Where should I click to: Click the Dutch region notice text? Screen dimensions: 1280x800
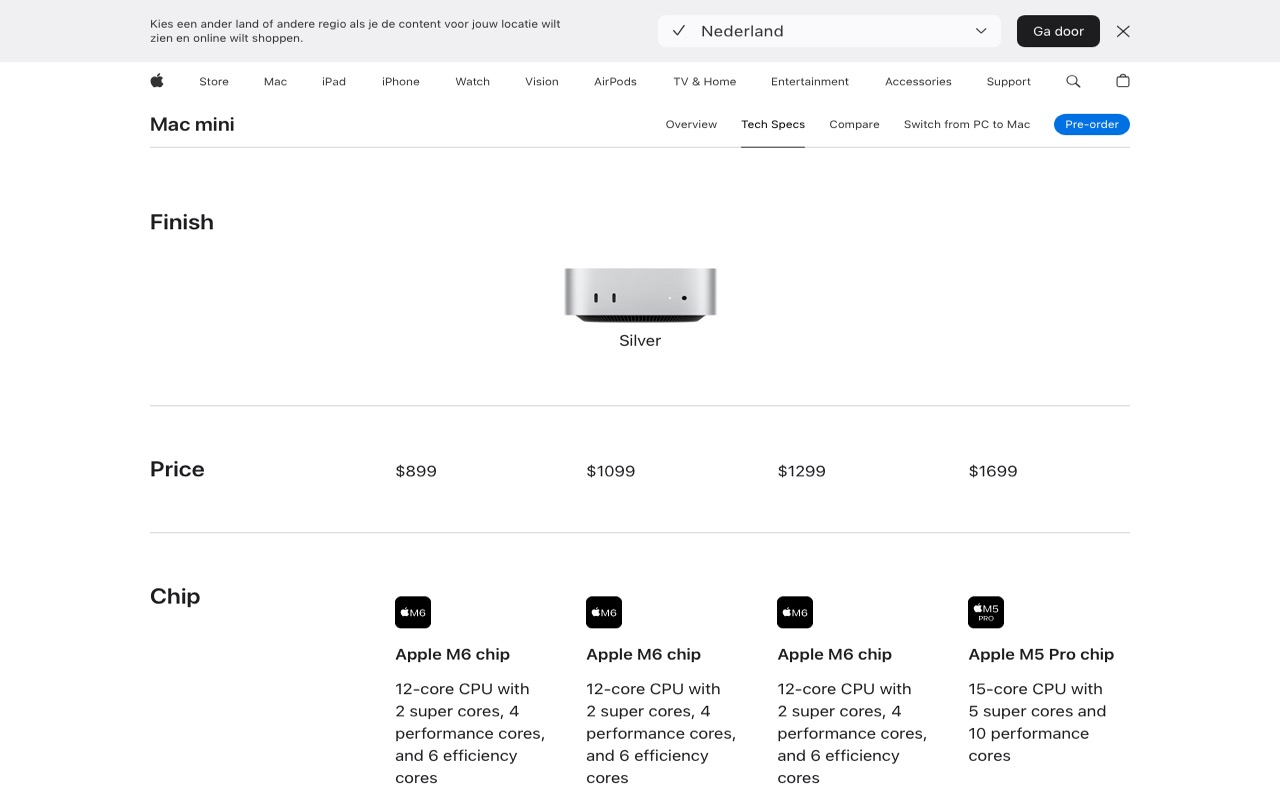[x=355, y=31]
